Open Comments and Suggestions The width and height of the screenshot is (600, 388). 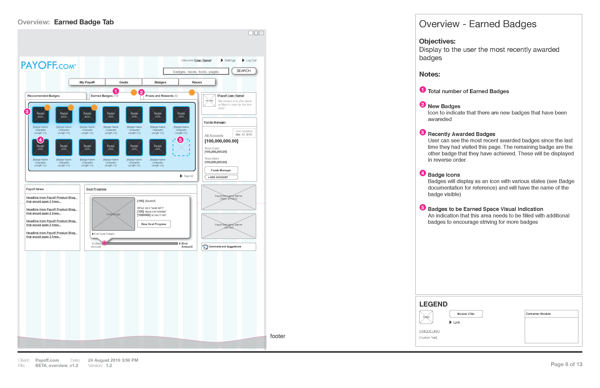pyautogui.click(x=229, y=247)
